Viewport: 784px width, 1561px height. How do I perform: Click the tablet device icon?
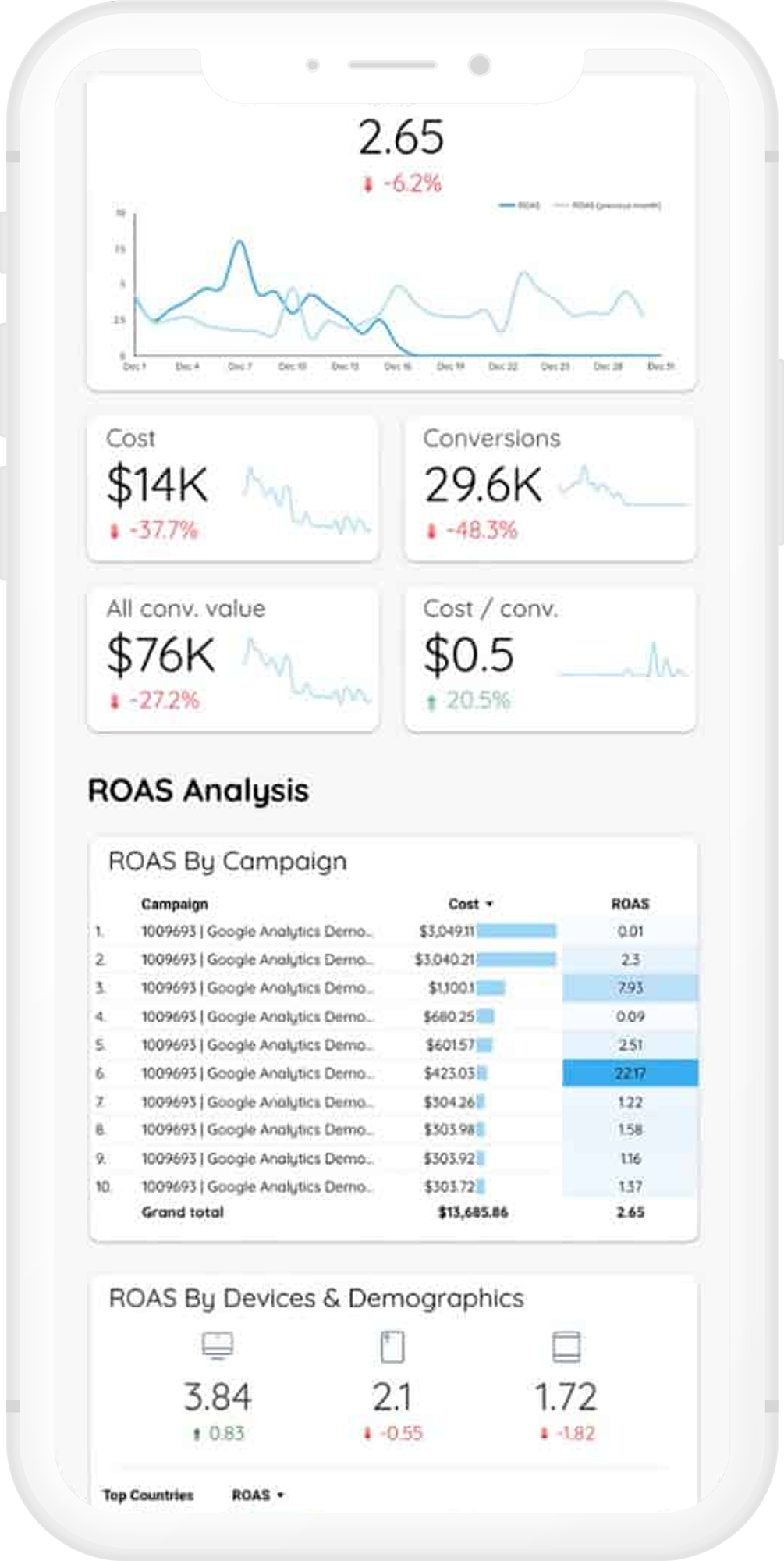coord(566,1346)
